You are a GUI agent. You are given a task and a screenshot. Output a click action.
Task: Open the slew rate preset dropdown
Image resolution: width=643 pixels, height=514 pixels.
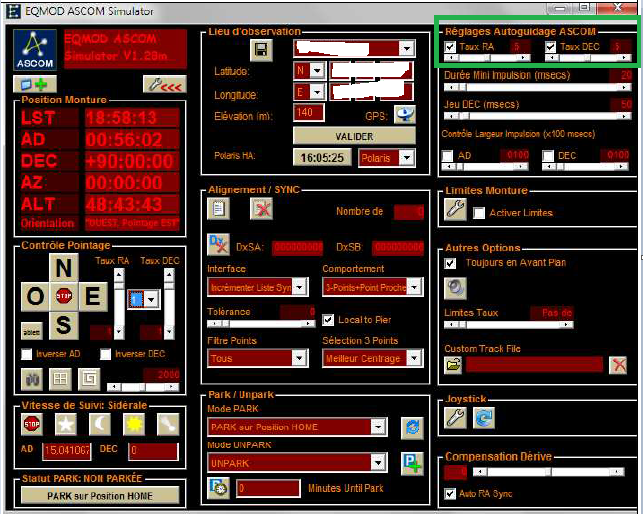pyautogui.click(x=151, y=299)
